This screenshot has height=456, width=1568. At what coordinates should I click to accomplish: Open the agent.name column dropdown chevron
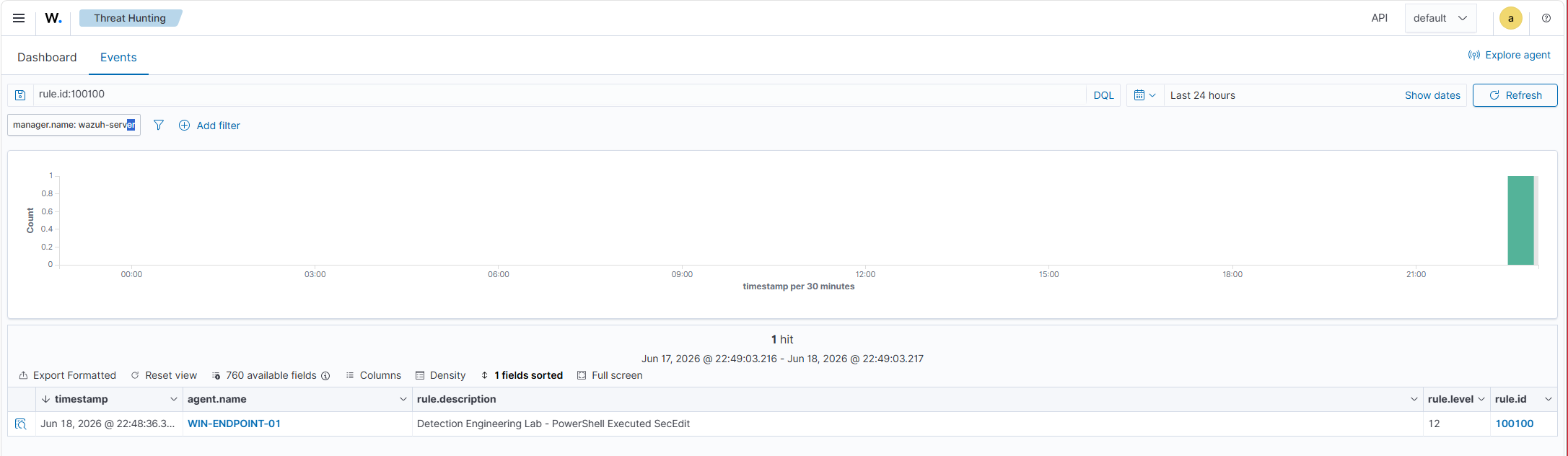(x=403, y=399)
